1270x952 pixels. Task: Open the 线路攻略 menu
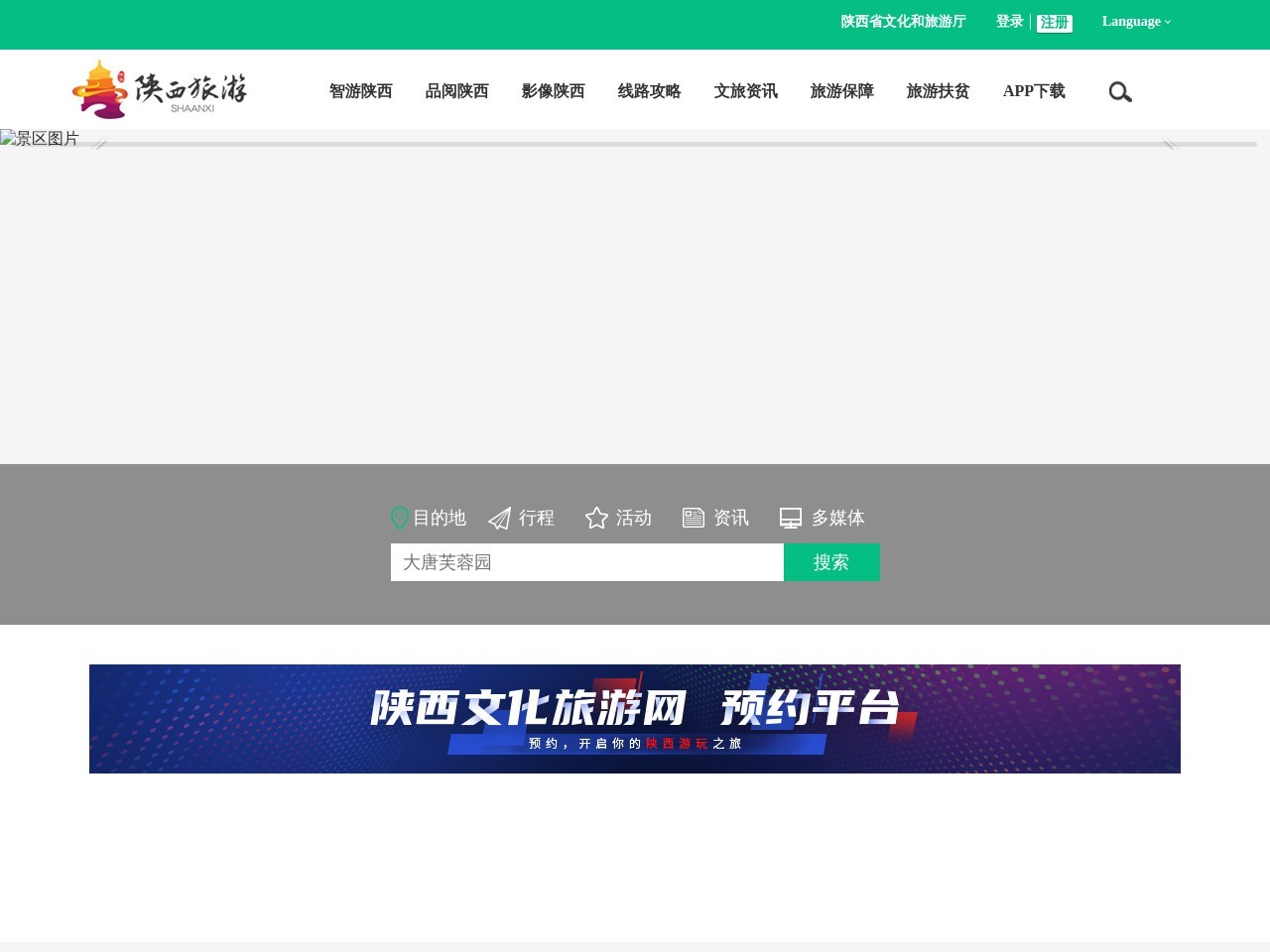click(649, 91)
